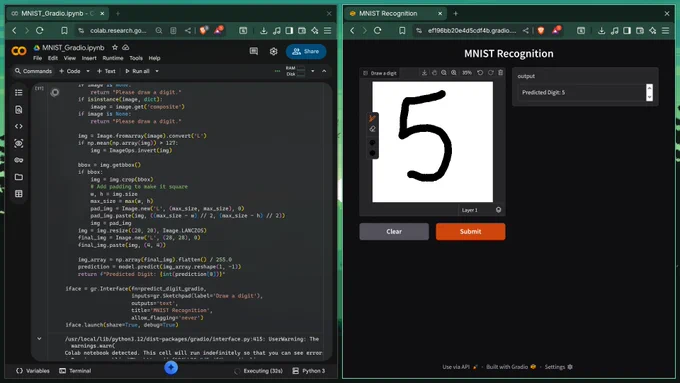Open the Leo AI icon in Gradio window
This screenshot has height=383, width=680.
(x=653, y=30)
